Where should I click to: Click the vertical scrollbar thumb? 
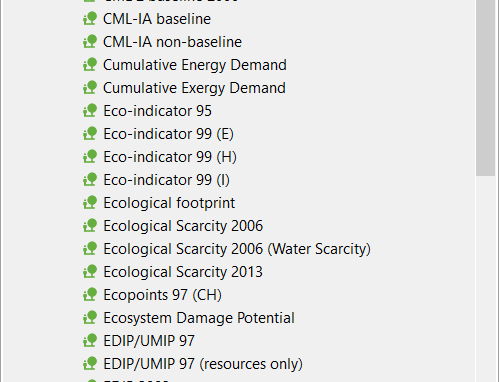485,87
